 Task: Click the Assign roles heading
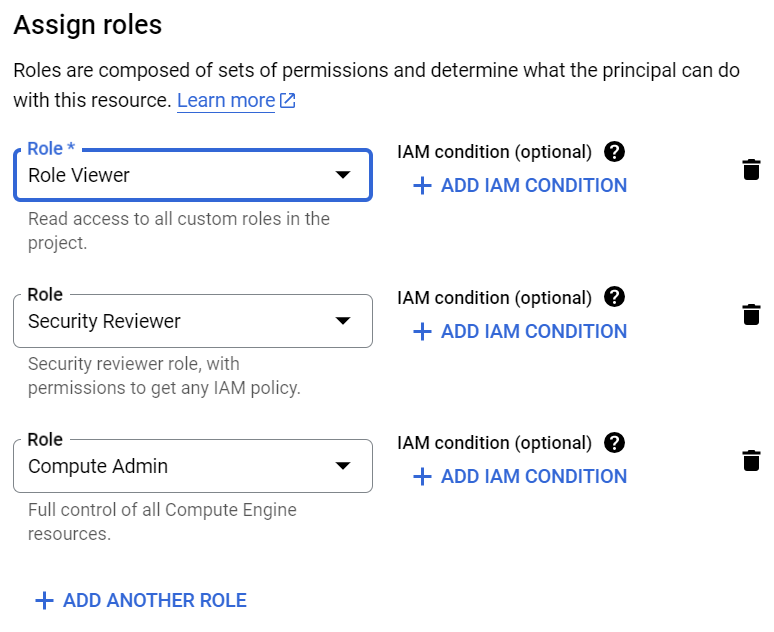pos(88,24)
